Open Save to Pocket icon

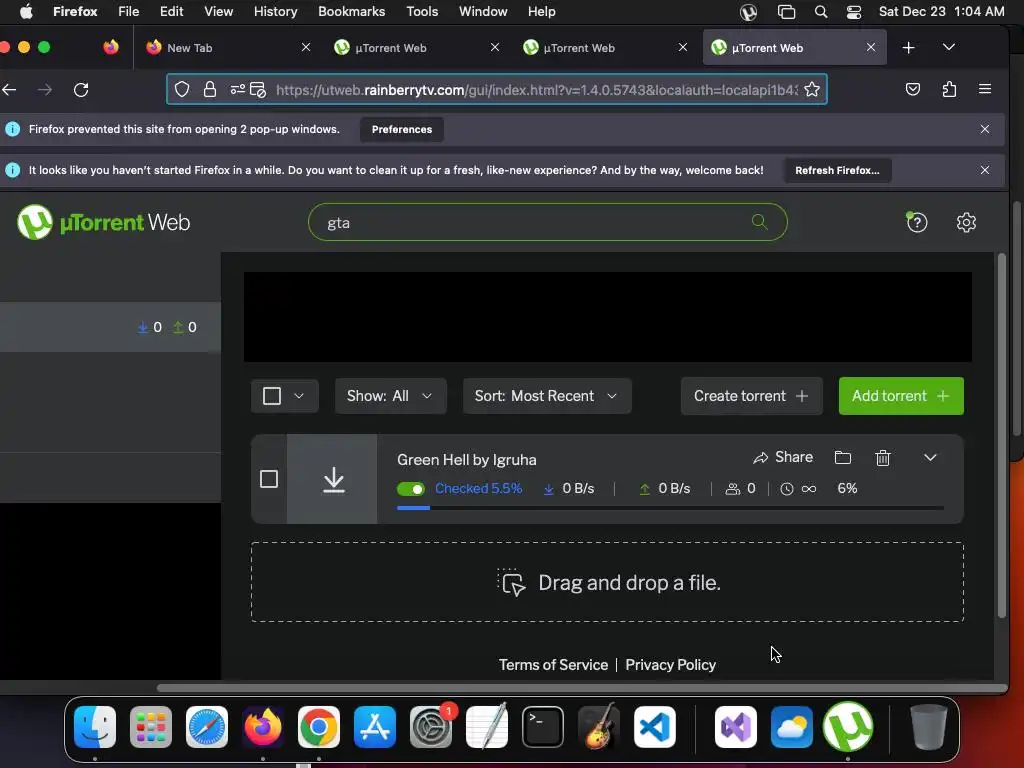click(x=913, y=89)
